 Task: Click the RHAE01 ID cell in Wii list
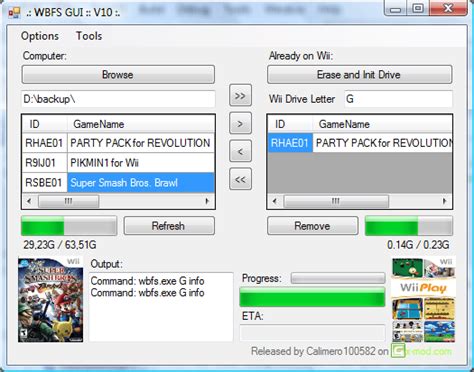click(x=290, y=143)
